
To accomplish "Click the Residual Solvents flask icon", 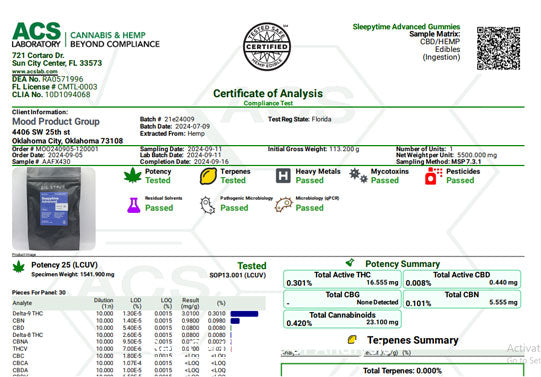I will [134, 205].
